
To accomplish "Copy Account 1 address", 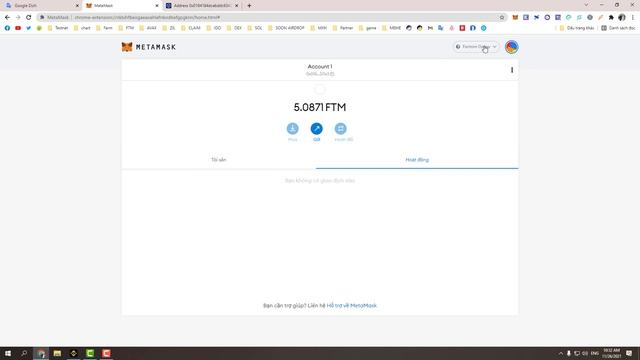I will [320, 74].
